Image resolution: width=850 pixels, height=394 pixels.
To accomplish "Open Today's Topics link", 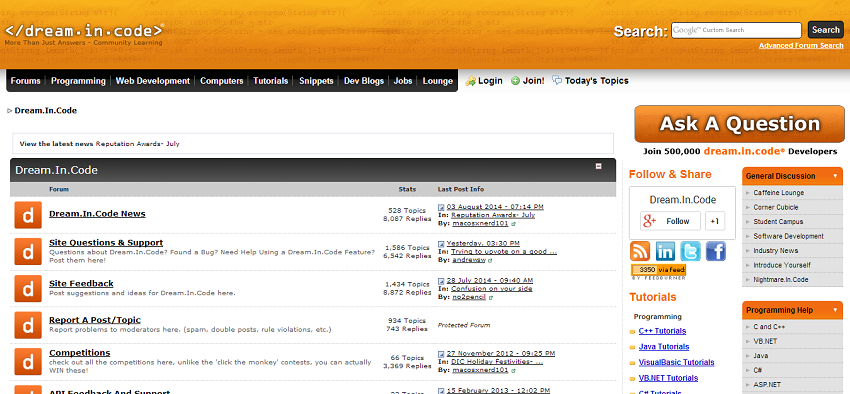I will (x=590, y=81).
